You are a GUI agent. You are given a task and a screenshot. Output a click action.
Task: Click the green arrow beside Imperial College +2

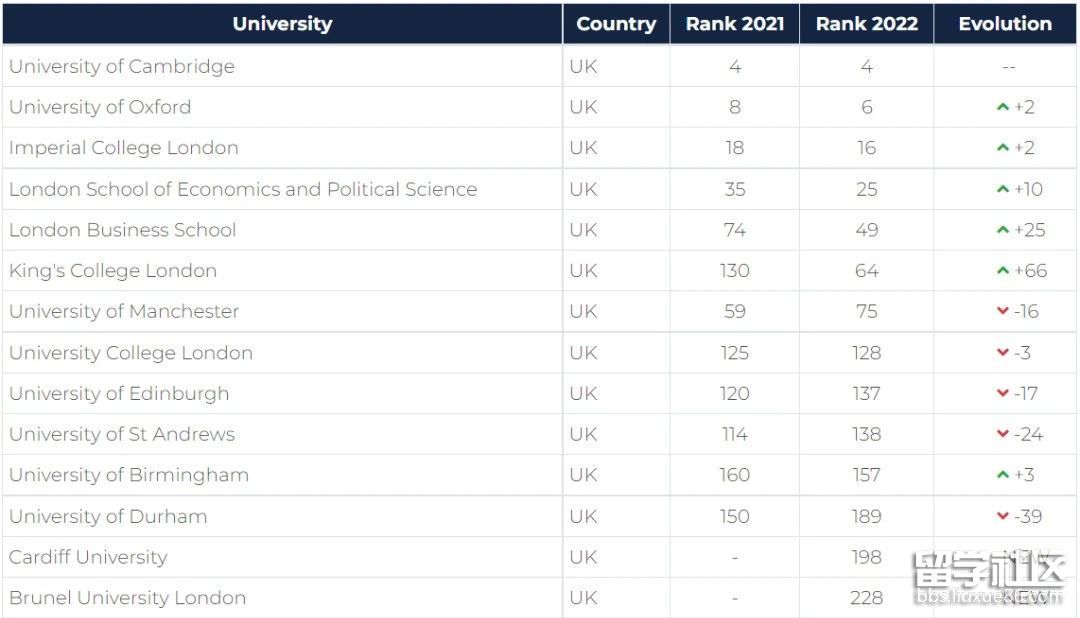pos(1002,147)
